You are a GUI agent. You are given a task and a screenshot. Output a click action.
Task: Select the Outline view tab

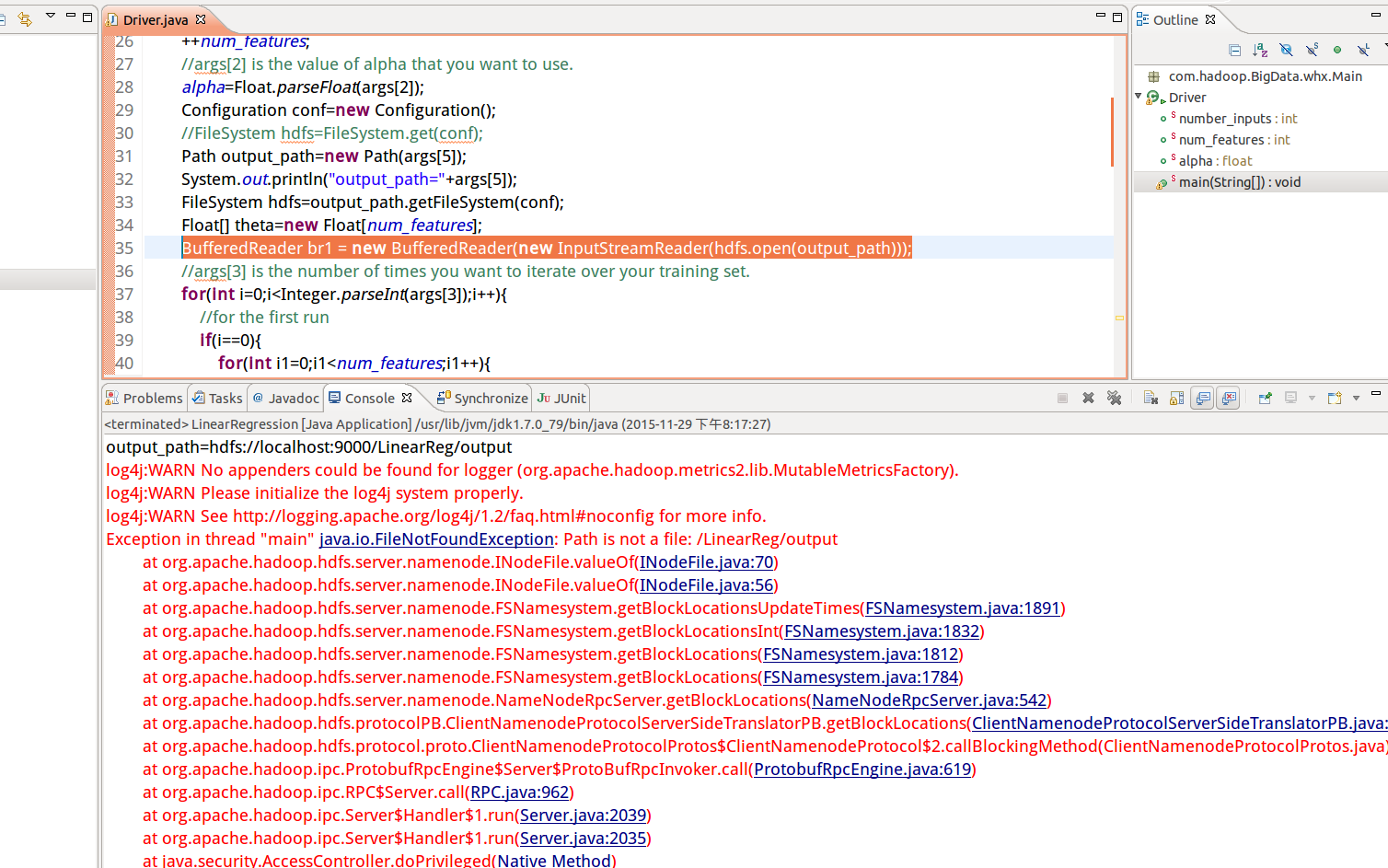click(x=1175, y=19)
